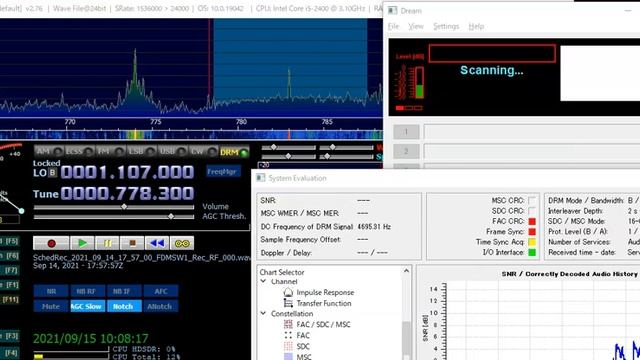
Task: Collapse the Channel tree node
Action: 263,281
